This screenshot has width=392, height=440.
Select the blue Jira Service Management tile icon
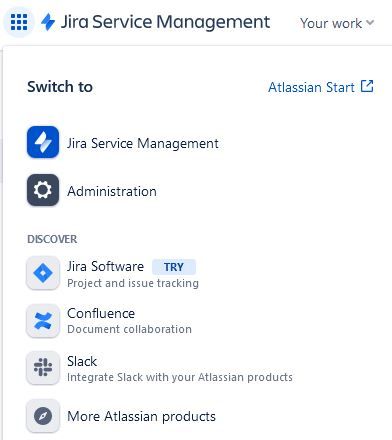click(43, 142)
